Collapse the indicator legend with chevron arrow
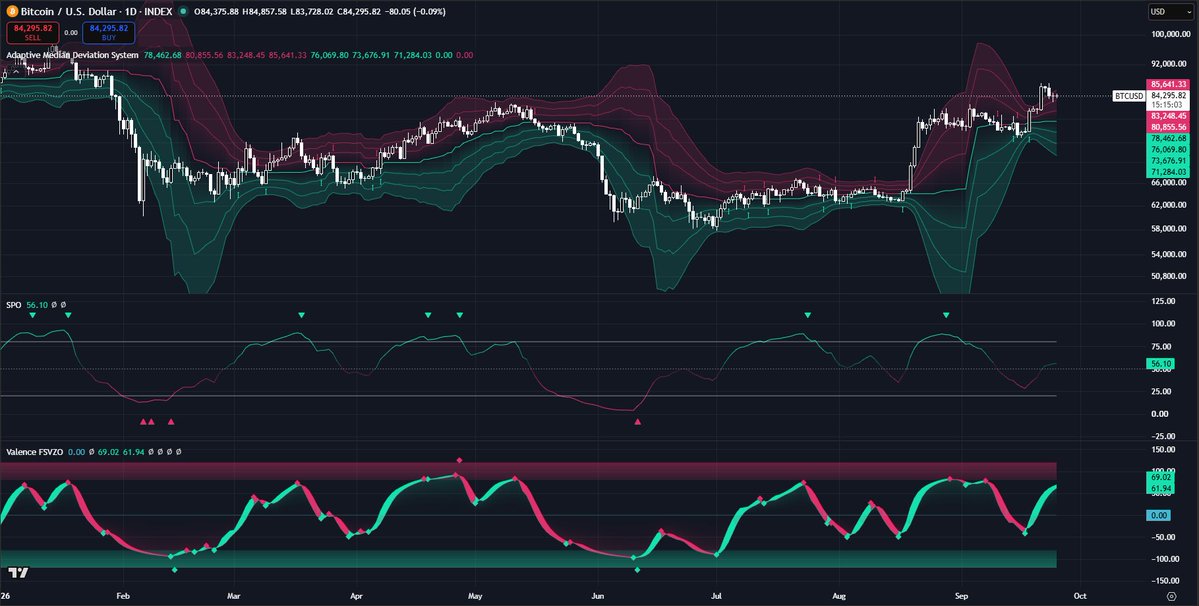 [15, 72]
